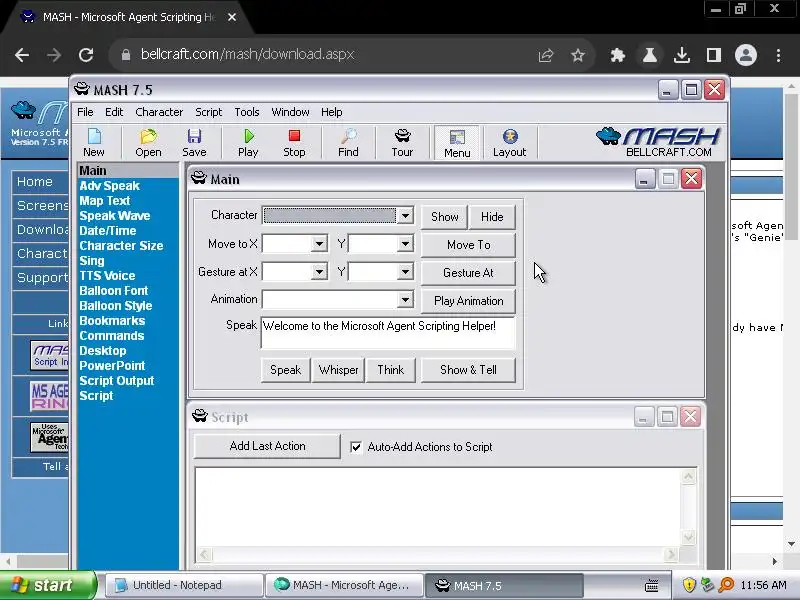Viewport: 800px width, 600px height.
Task: Open the Help menu
Action: [332, 112]
